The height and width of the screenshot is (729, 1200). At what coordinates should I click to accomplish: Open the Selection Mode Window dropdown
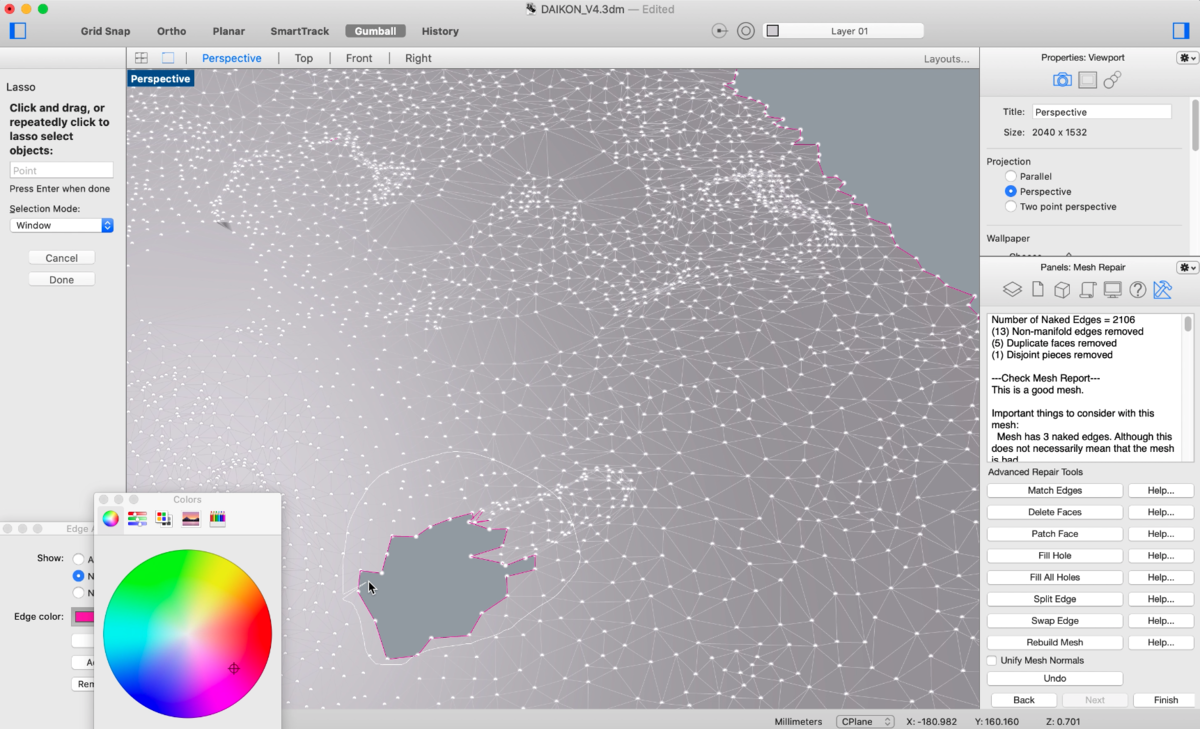[x=62, y=226]
